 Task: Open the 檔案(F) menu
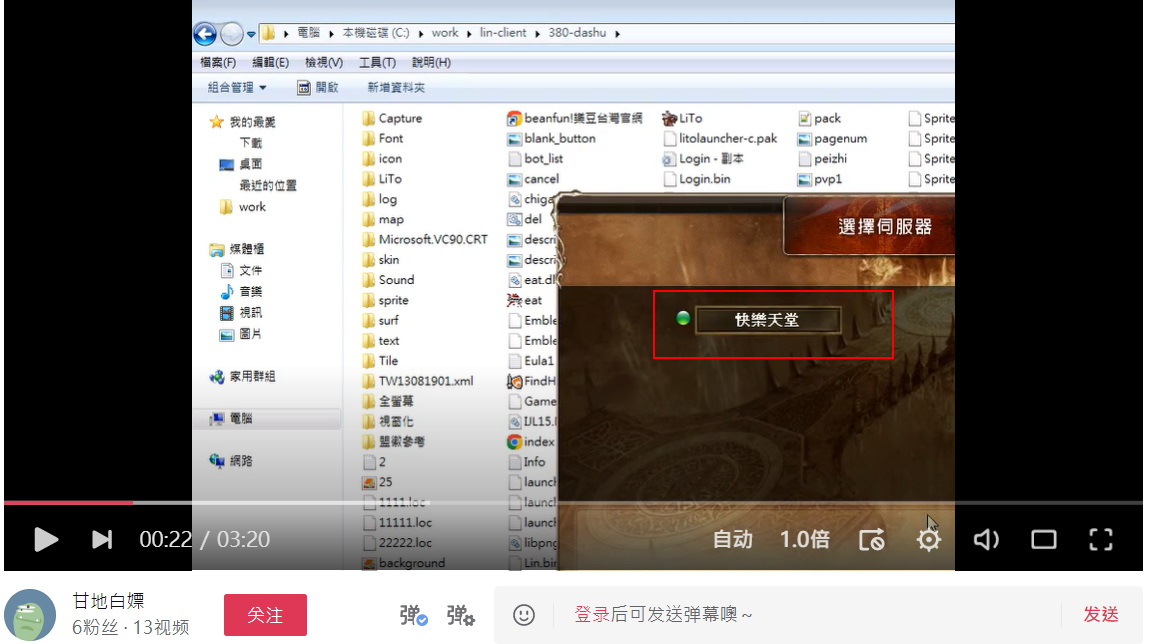coord(218,63)
